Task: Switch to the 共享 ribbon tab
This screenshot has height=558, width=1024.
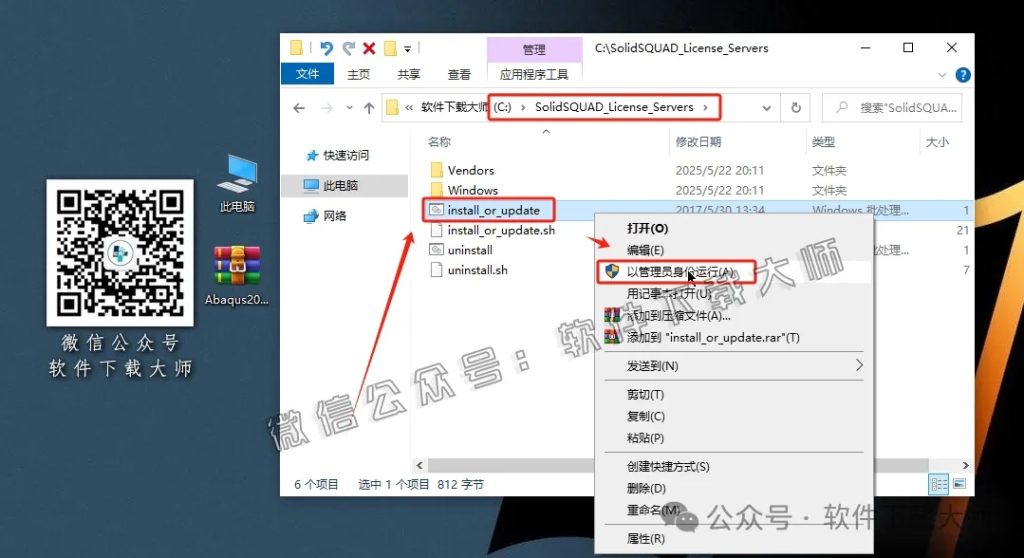Action: (x=408, y=74)
